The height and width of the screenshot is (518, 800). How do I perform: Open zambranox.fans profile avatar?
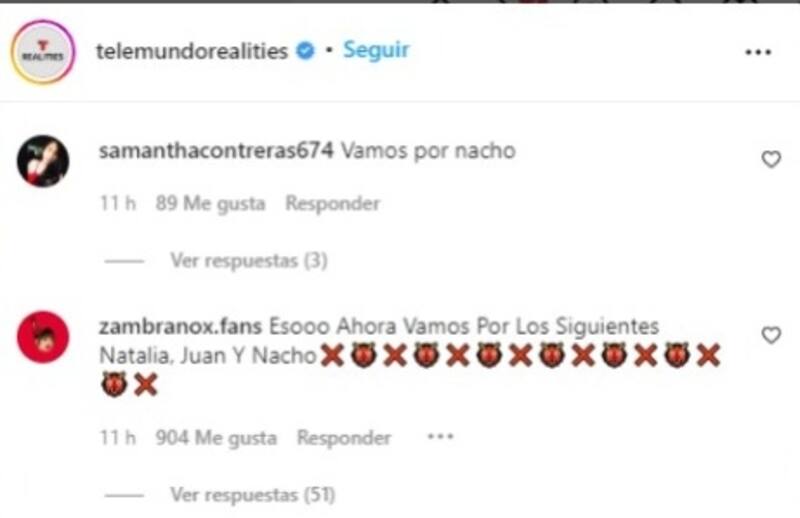[x=43, y=337]
